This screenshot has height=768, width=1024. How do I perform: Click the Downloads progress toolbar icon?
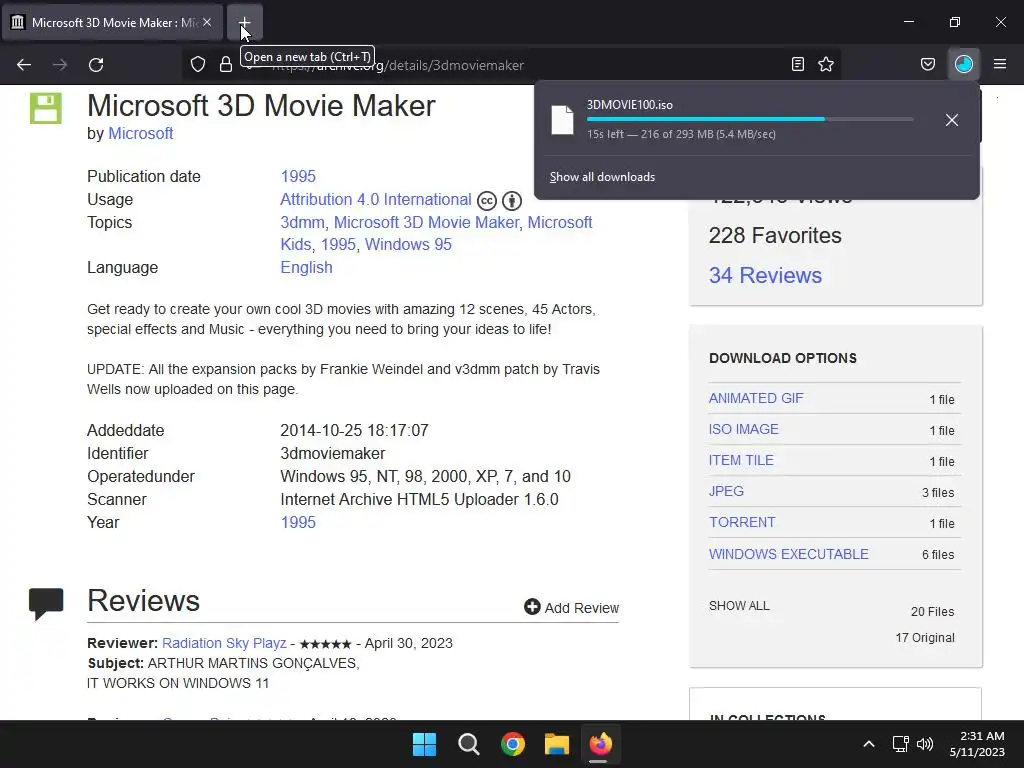pyautogui.click(x=964, y=64)
